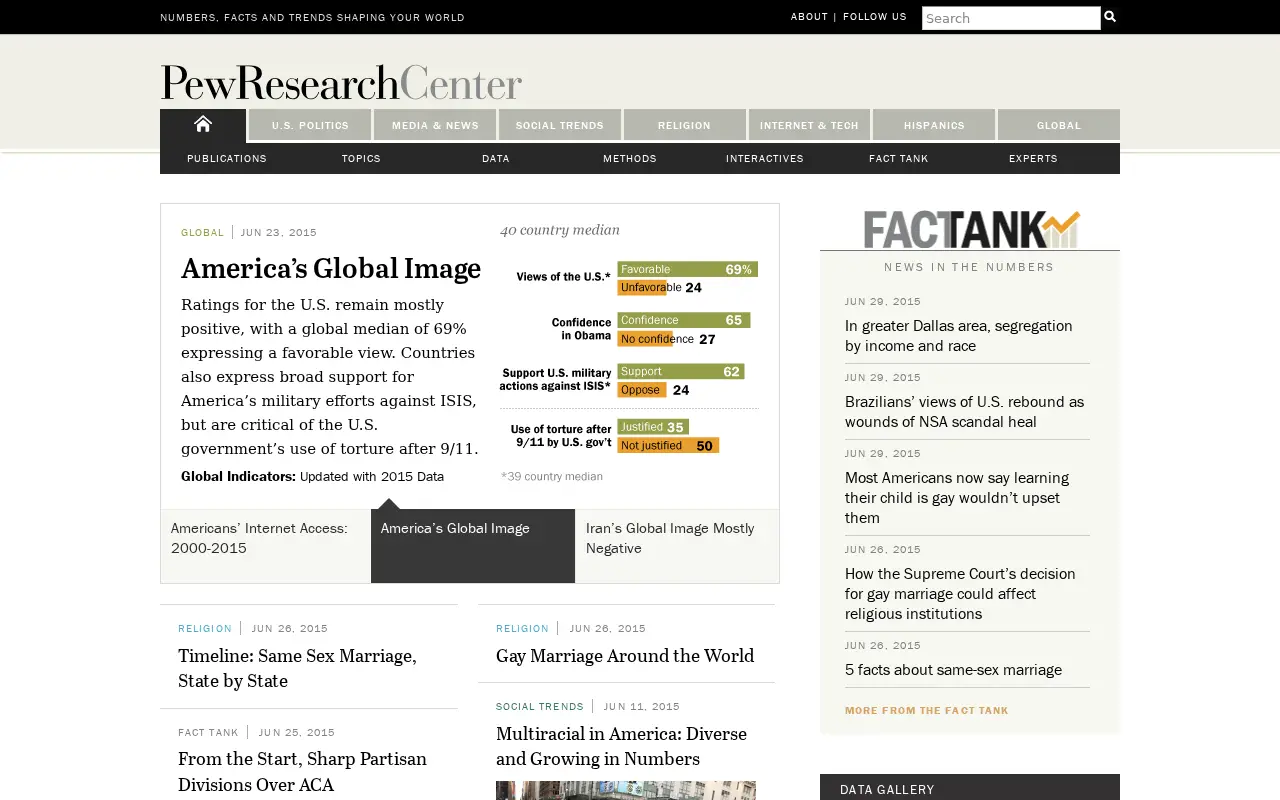Open the About link
The height and width of the screenshot is (800, 1280).
[x=809, y=17]
